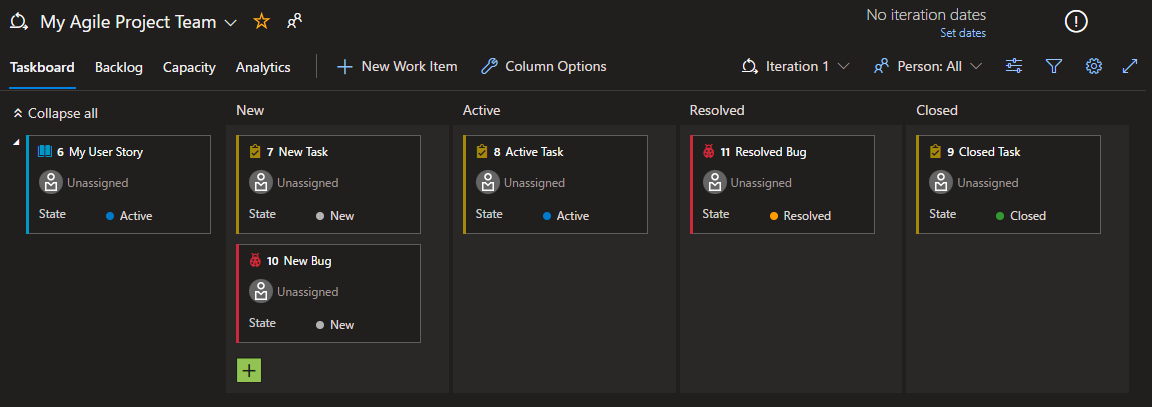Image resolution: width=1152 pixels, height=407 pixels.
Task: Switch to the Backlog tab
Action: 119,67
